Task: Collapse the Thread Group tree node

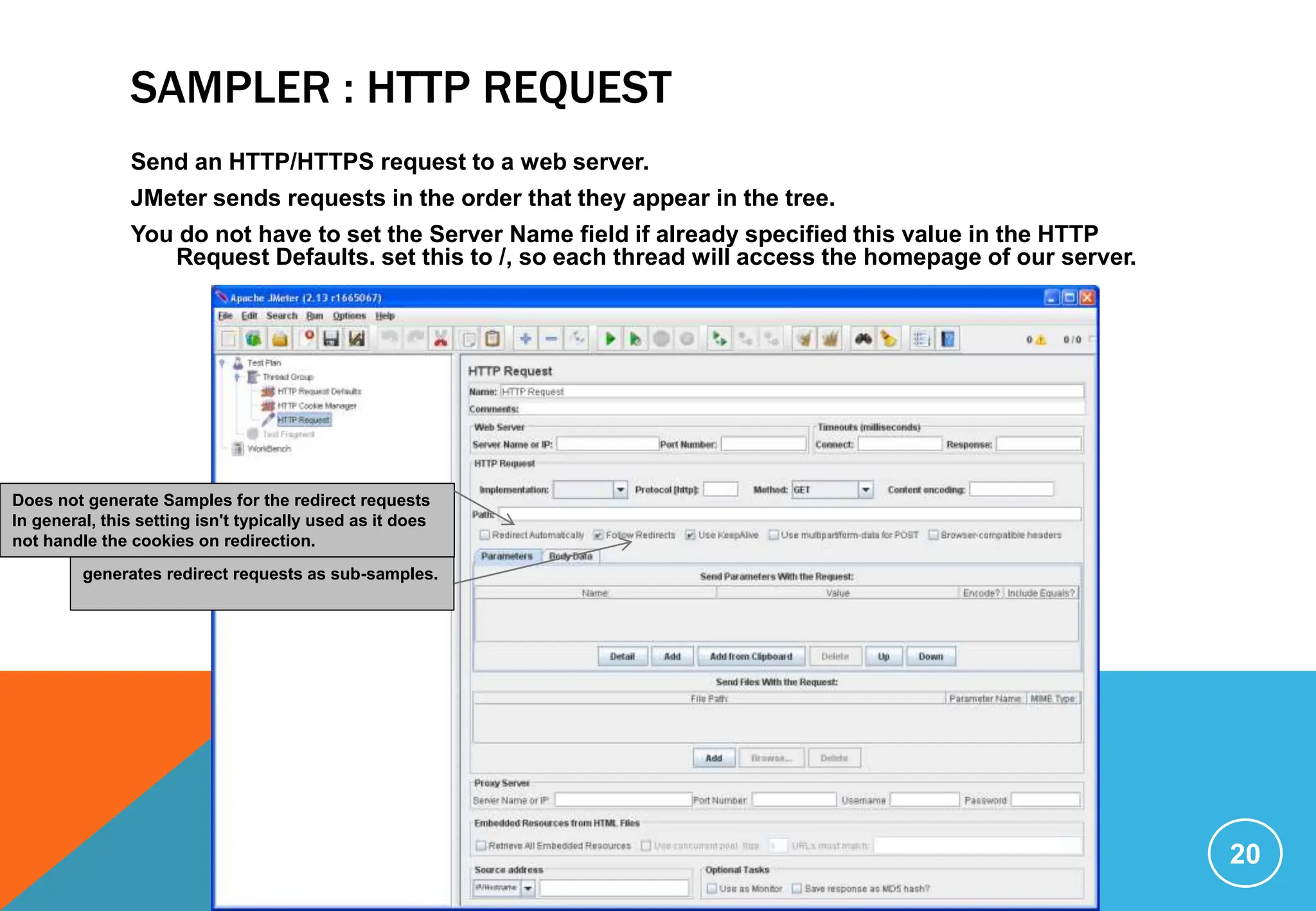Action: click(237, 377)
